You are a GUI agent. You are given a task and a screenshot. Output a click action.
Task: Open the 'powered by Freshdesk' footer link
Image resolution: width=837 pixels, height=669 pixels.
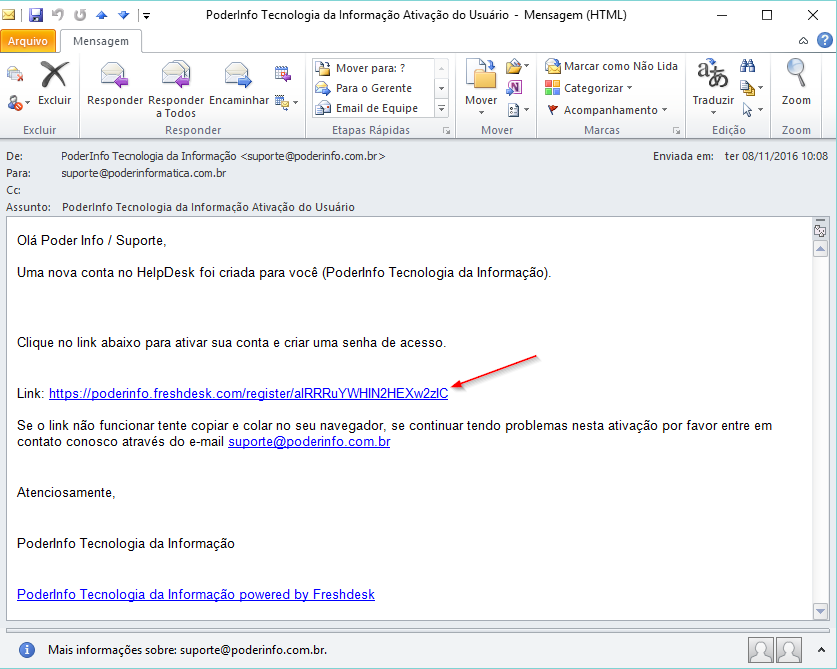coord(196,594)
